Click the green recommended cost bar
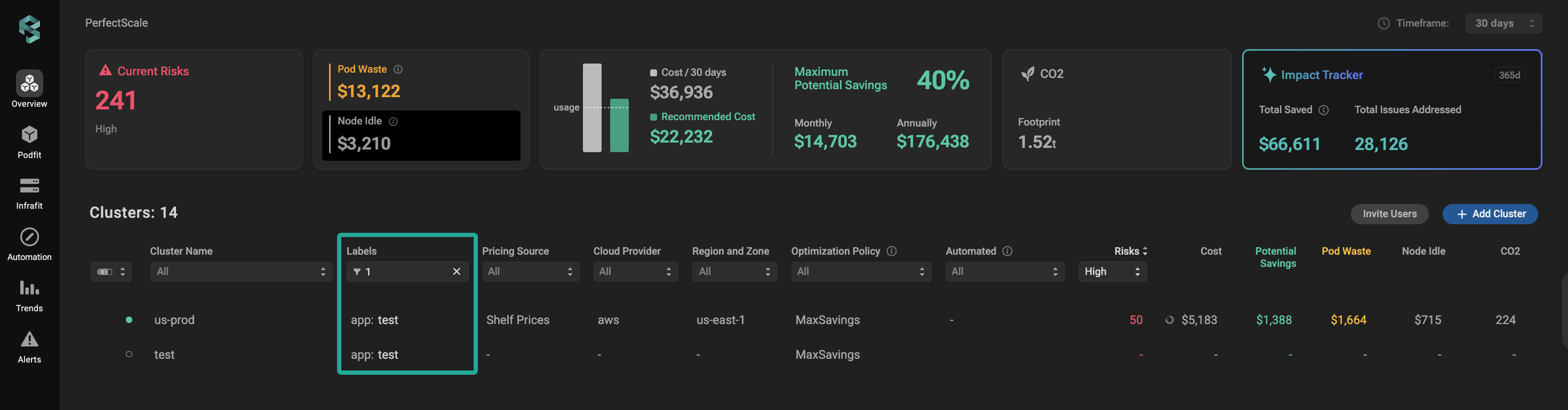 pos(620,125)
